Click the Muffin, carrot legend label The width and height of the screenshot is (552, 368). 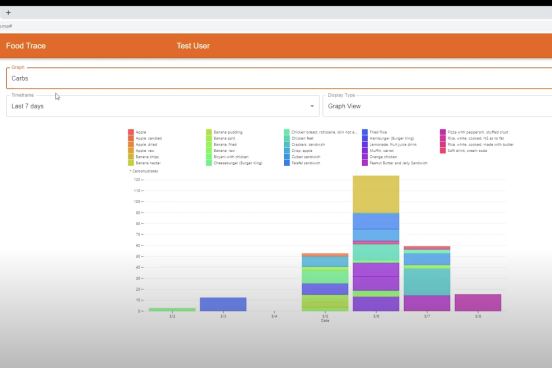point(382,151)
